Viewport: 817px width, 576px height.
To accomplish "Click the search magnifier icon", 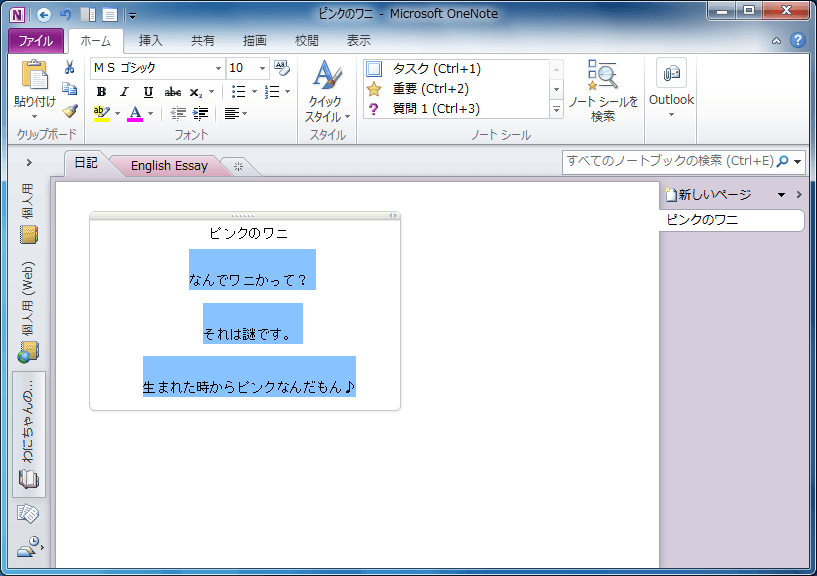I will [782, 162].
